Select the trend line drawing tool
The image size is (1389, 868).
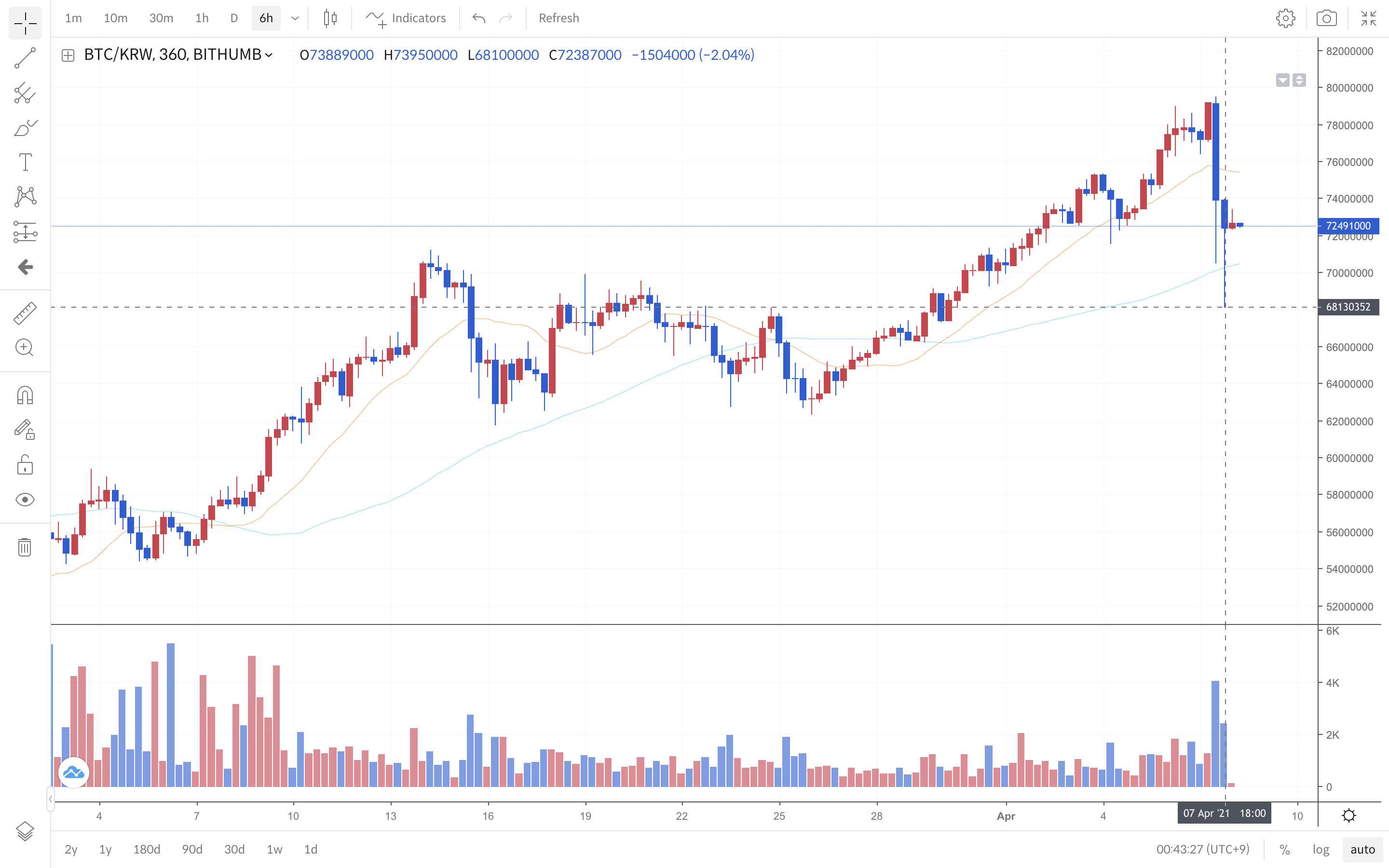tap(25, 58)
